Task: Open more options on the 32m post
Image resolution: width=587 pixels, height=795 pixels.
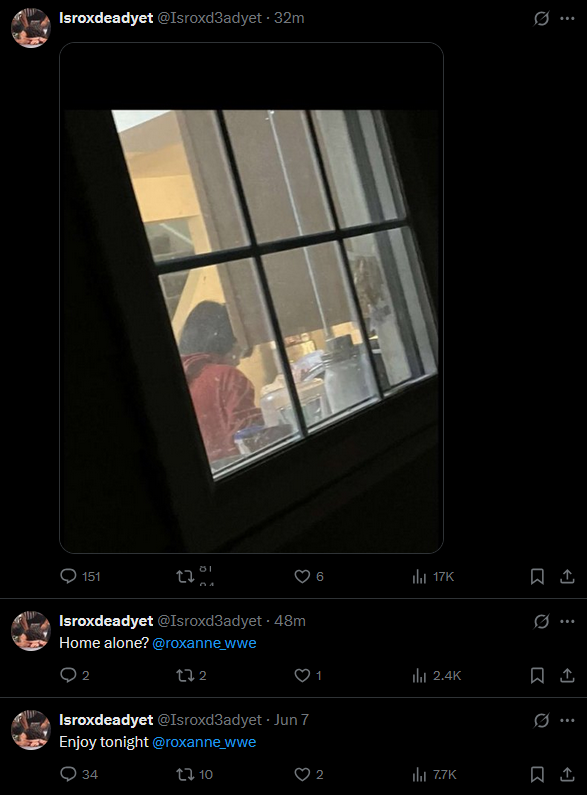Action: (x=567, y=18)
